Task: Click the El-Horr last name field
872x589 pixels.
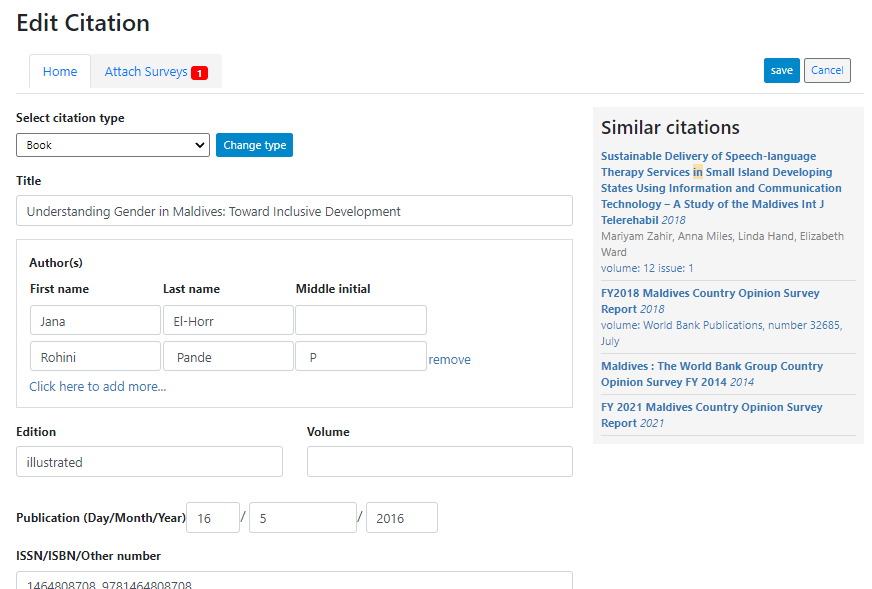Action: (x=228, y=320)
